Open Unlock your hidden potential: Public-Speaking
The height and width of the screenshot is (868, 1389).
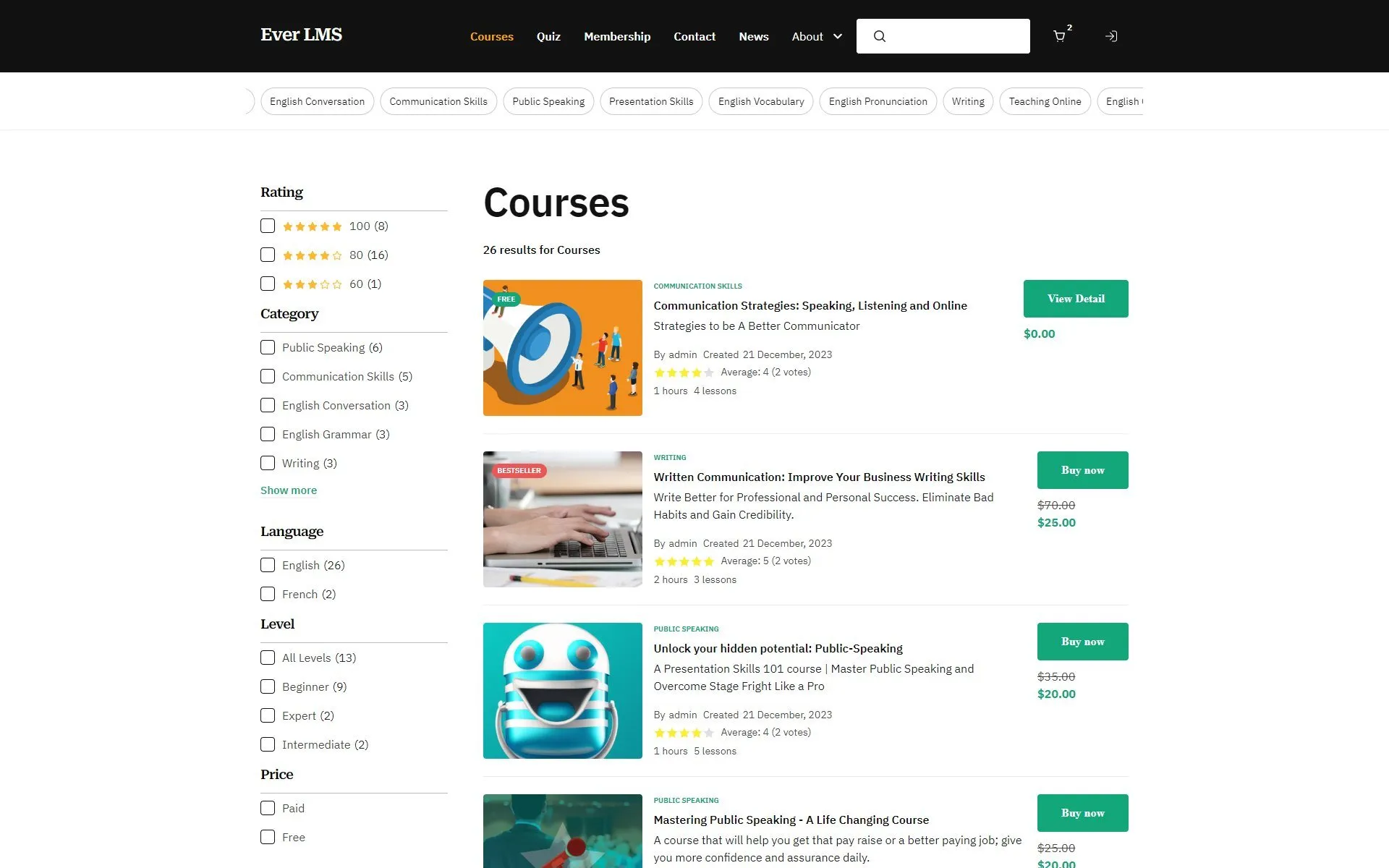click(778, 648)
